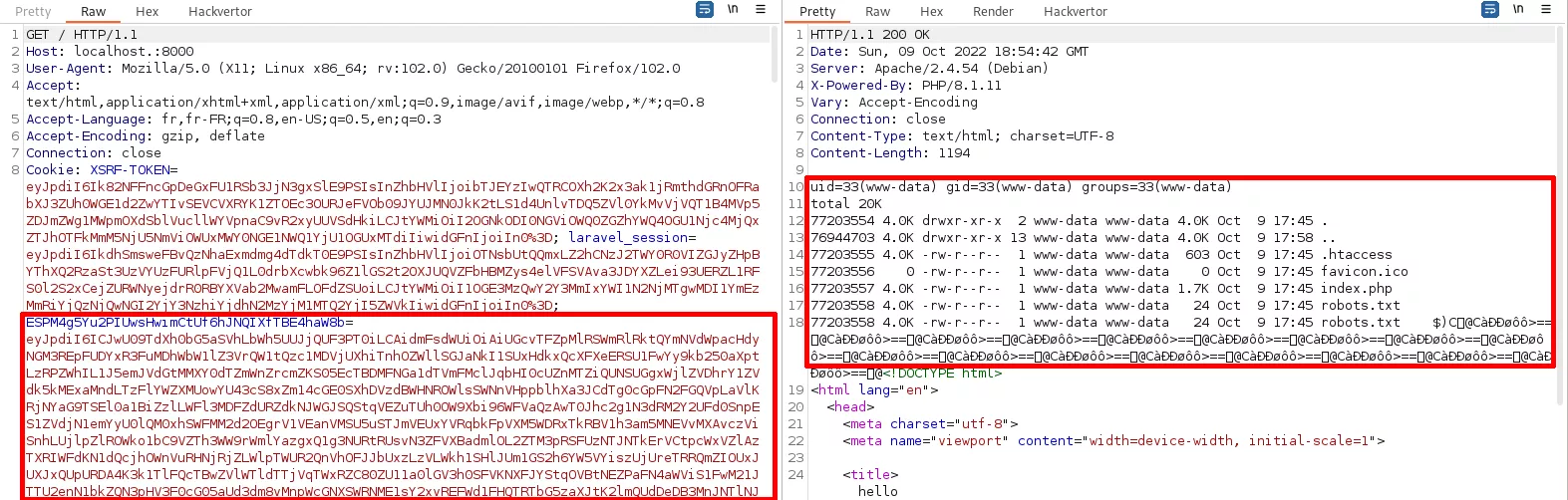
Task: Click the 'laravel_session=' cookie name
Action: coord(632,238)
